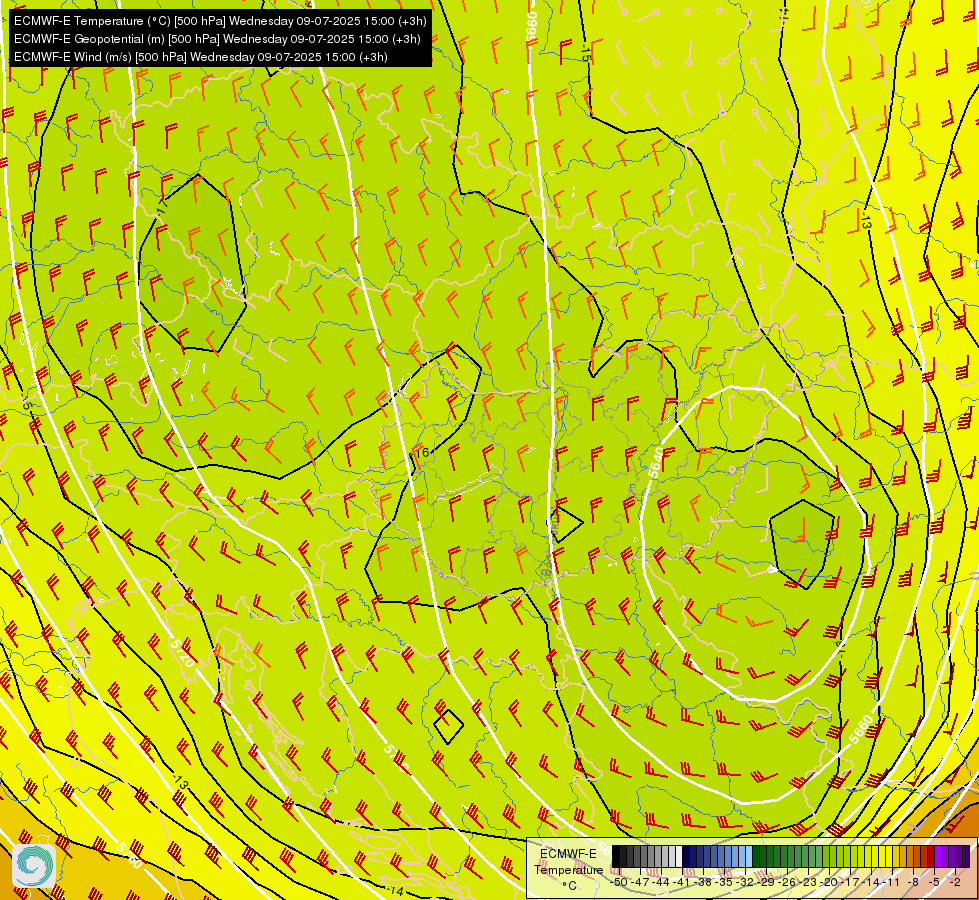Click the -29 legend tick value

pyautogui.click(x=766, y=882)
